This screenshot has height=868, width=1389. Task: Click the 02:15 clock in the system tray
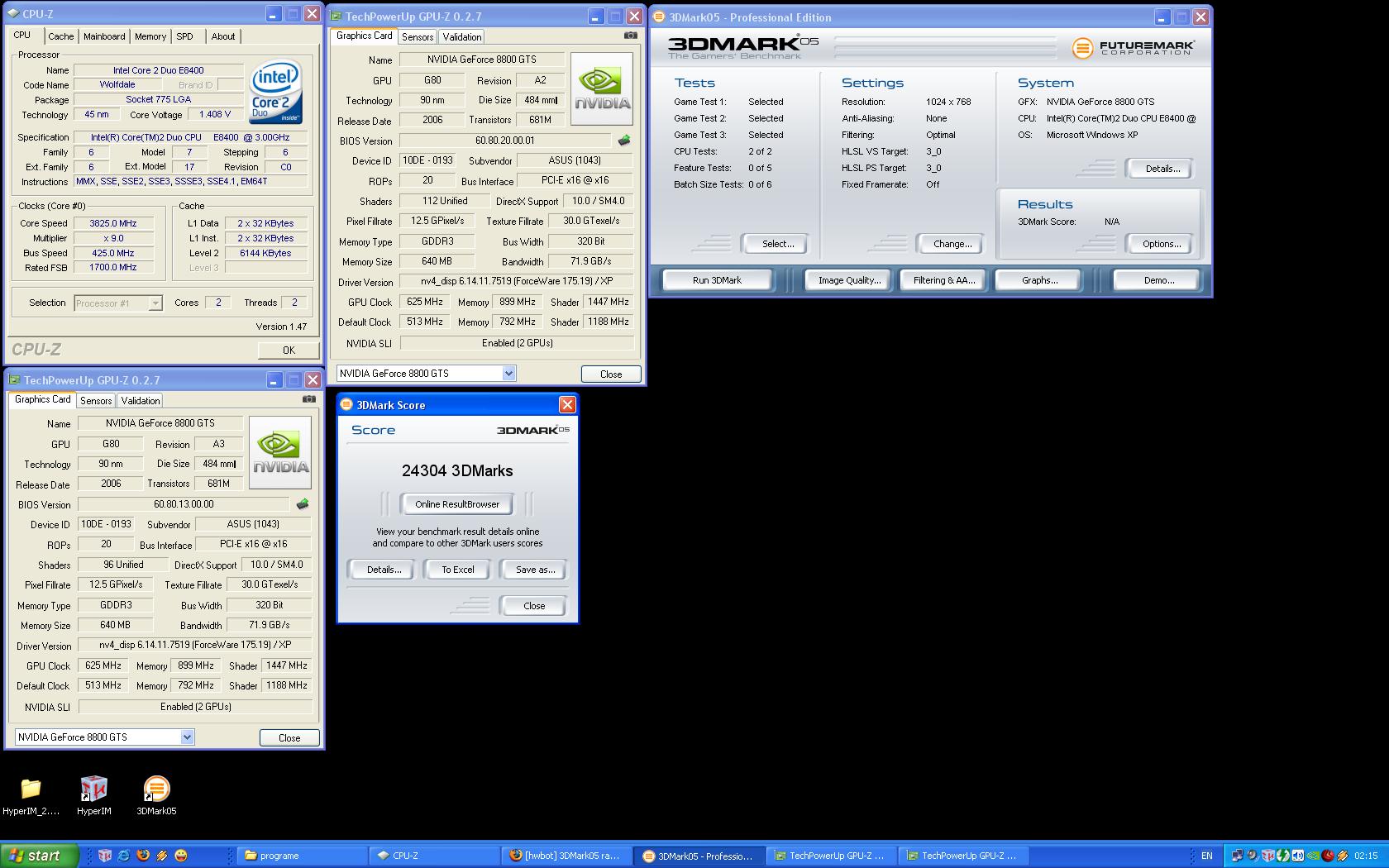click(1366, 856)
